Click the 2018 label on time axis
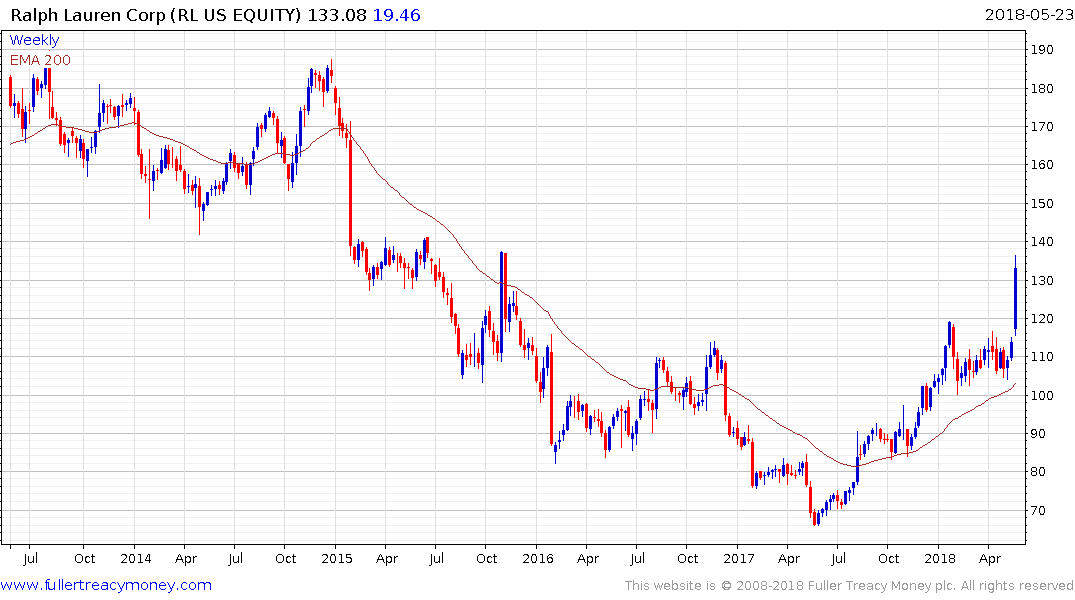This screenshot has height=600, width=1075. 939,558
